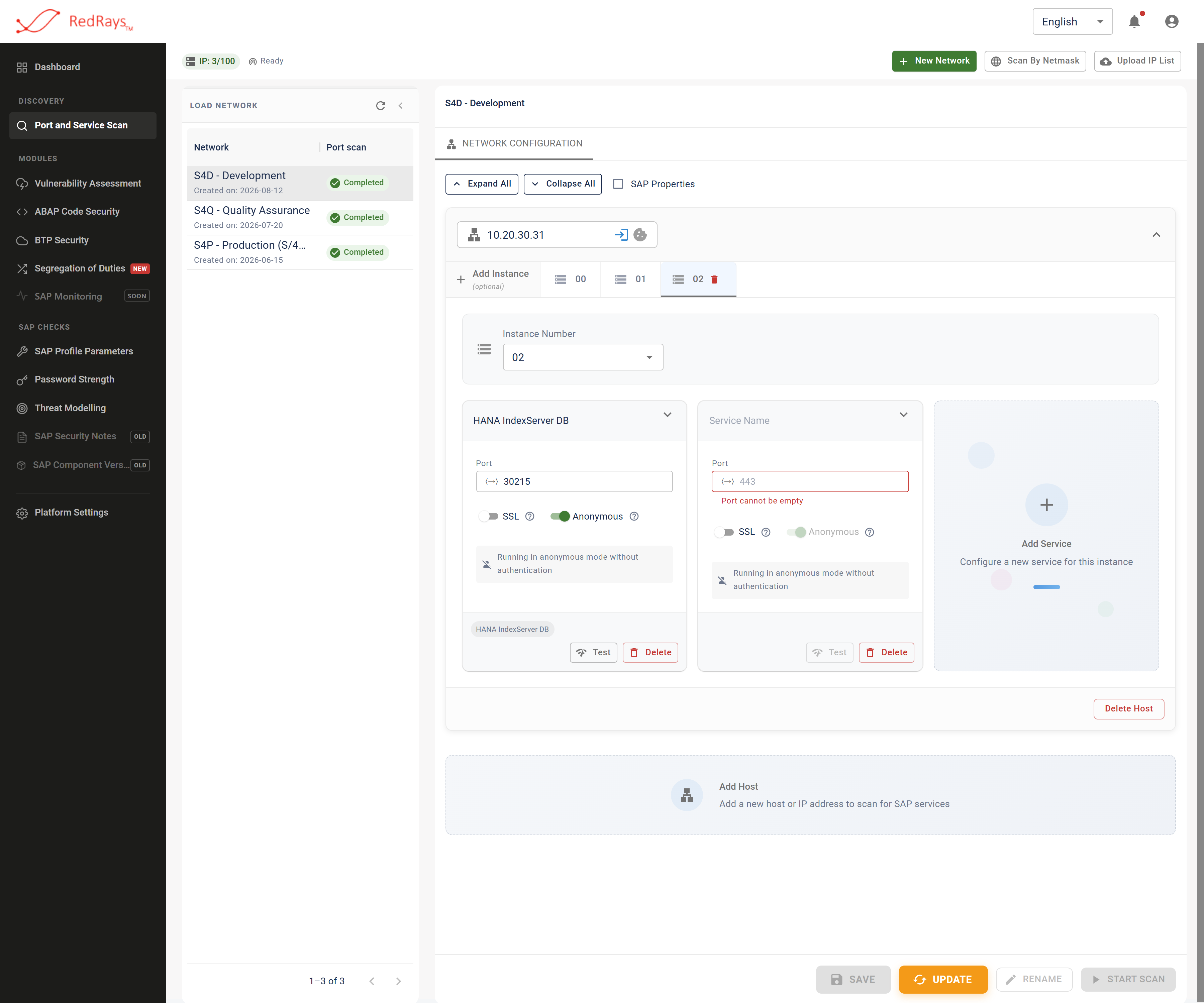
Task: Open ABAP Code Security module
Action: [83, 212]
